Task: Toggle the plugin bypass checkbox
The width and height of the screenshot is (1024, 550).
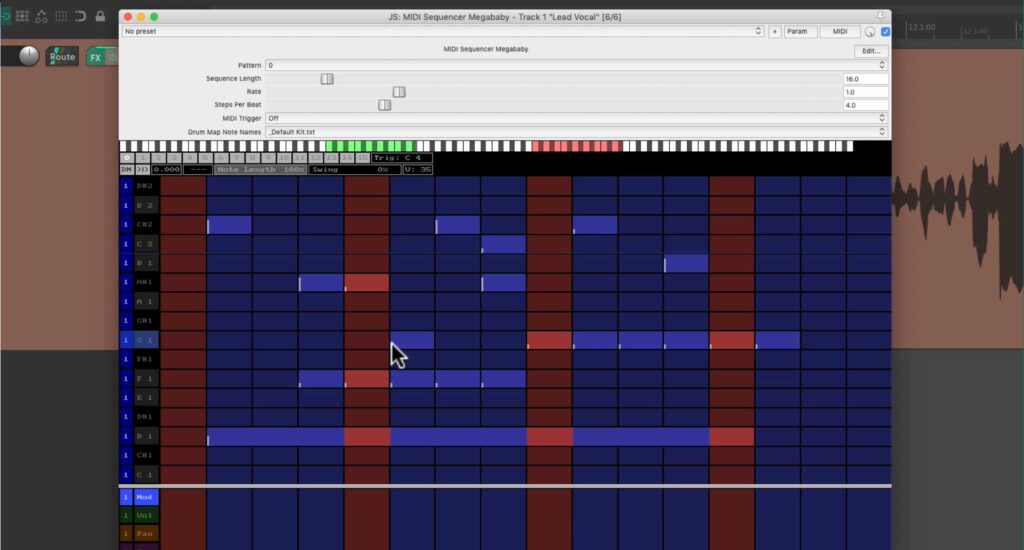Action: tap(886, 31)
